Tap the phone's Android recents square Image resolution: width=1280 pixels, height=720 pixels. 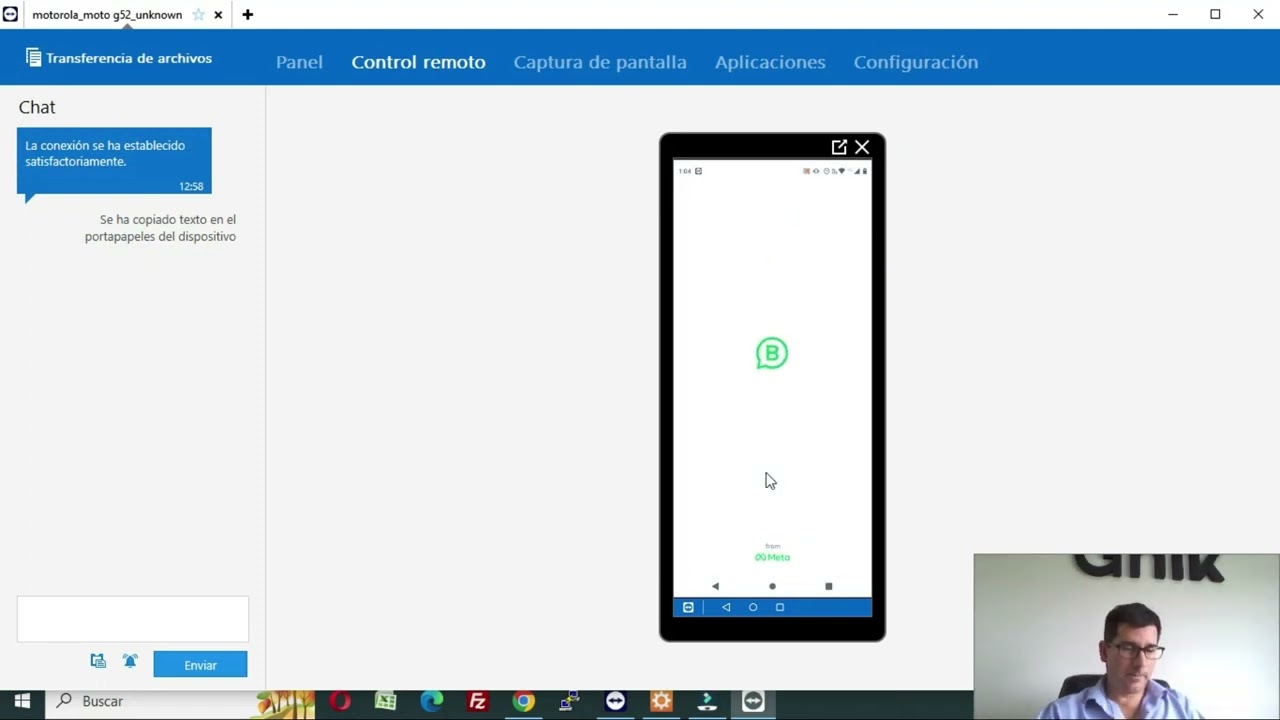point(828,586)
